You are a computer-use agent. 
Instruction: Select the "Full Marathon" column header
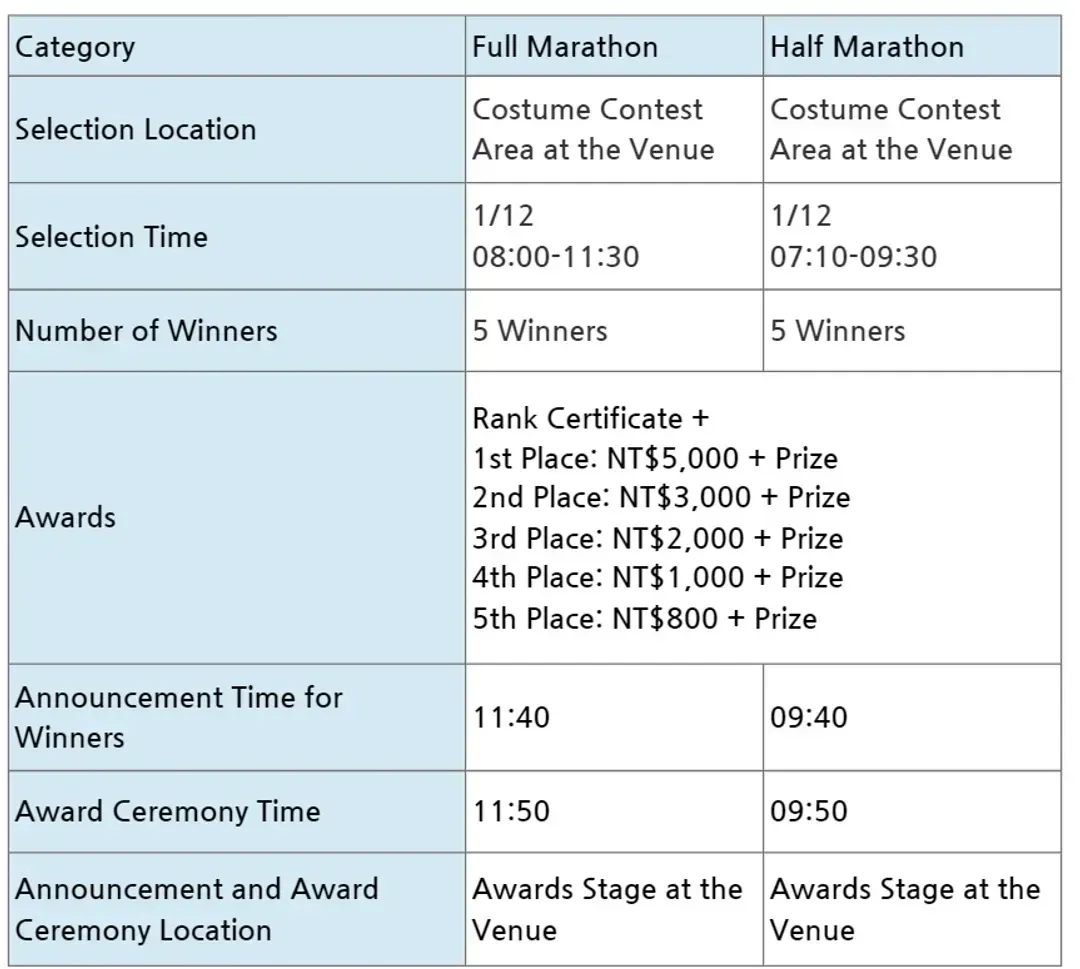[565, 47]
